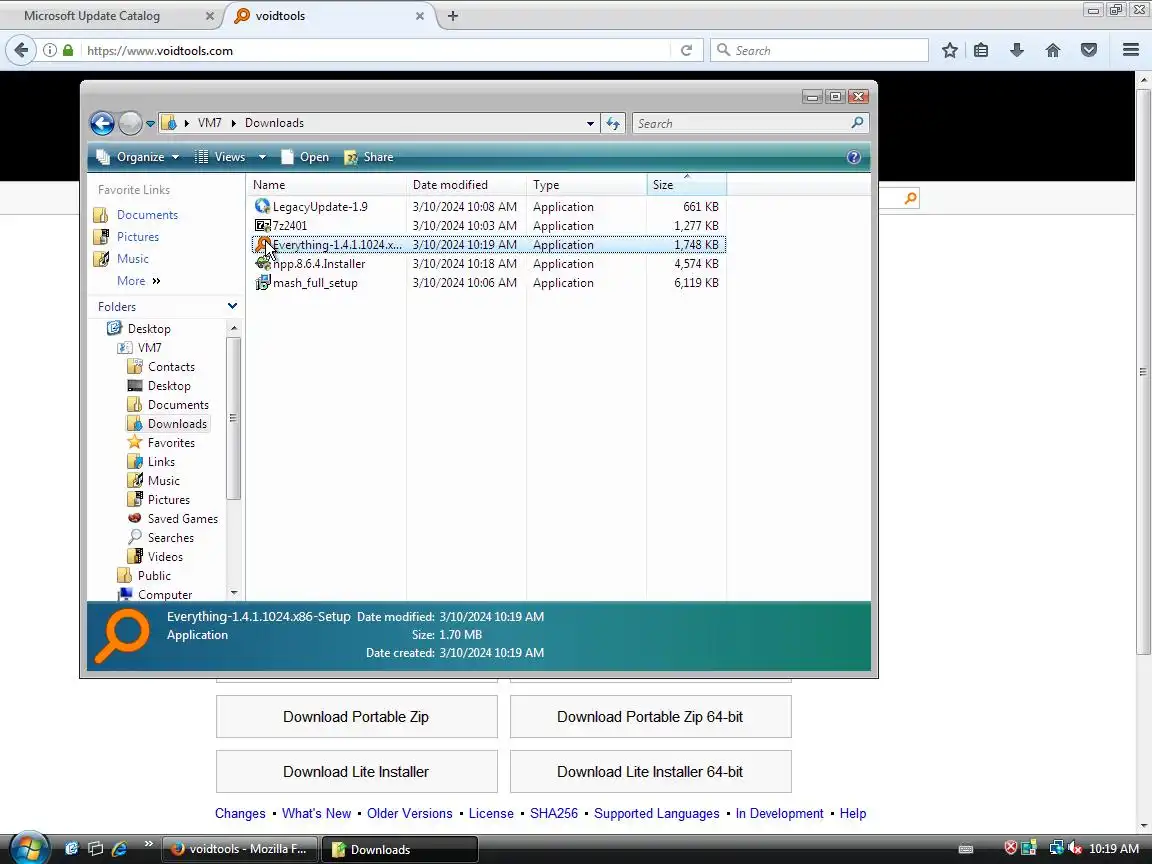Switch to Downloads taskbar button
Image resolution: width=1152 pixels, height=864 pixels.
click(400, 849)
